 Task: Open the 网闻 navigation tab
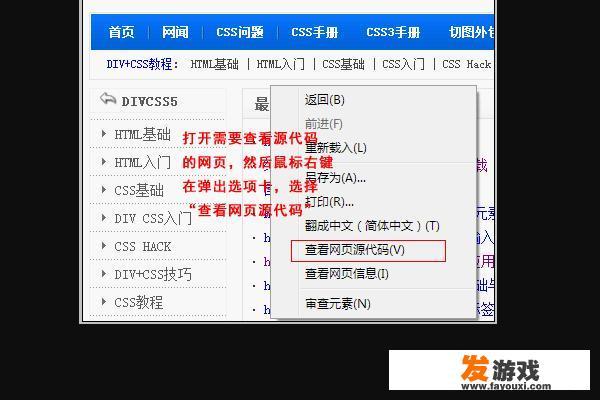point(175,32)
